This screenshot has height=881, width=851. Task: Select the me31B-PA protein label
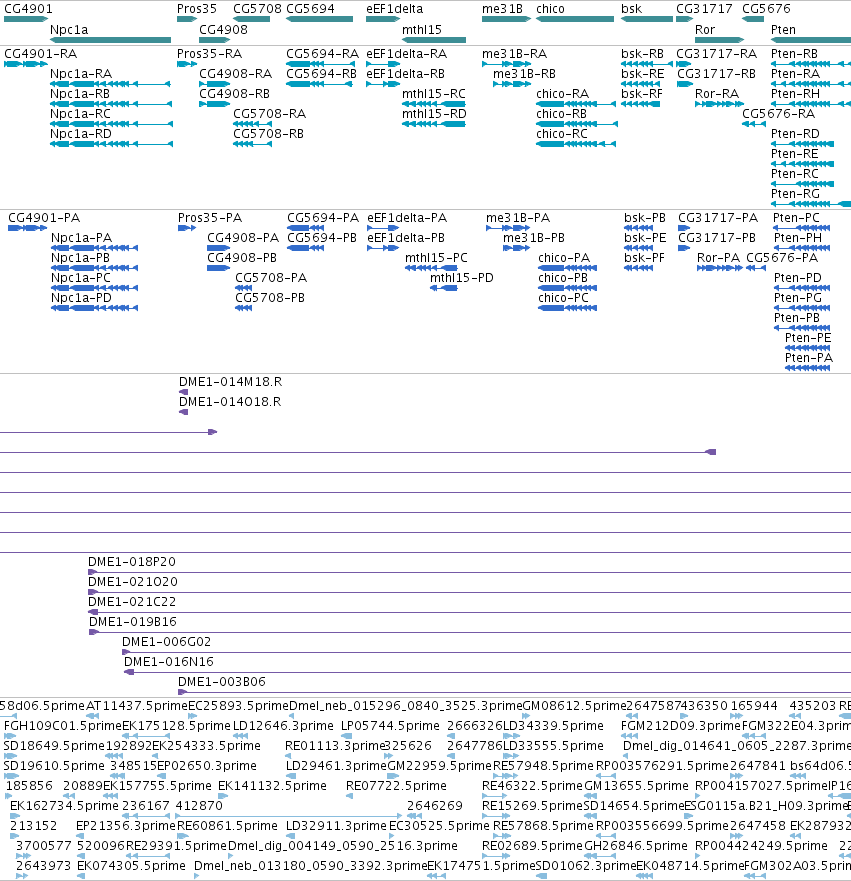click(x=518, y=218)
